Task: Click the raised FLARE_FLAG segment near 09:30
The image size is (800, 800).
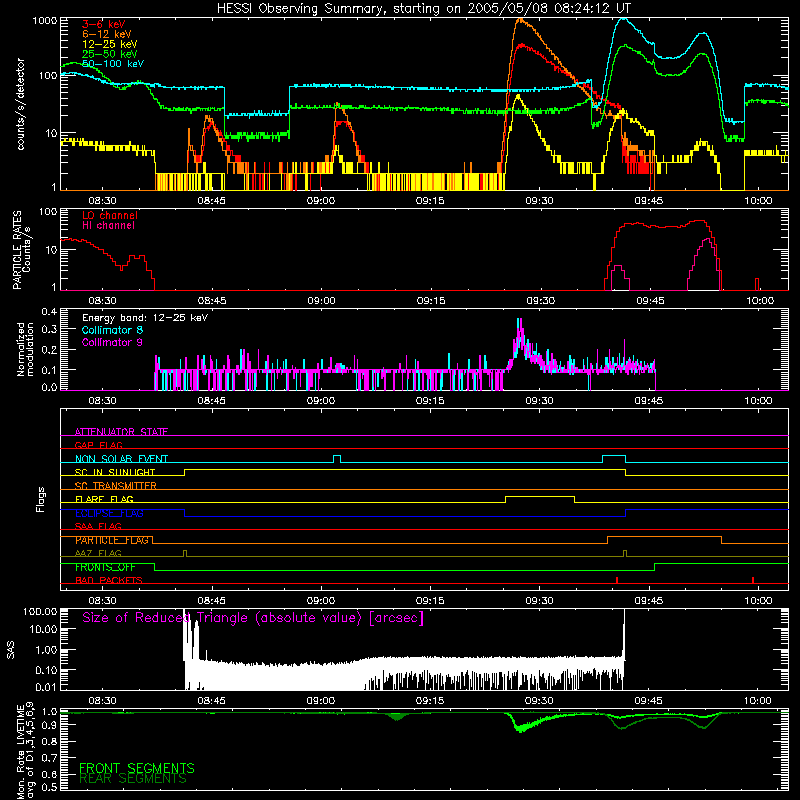Action: [x=540, y=496]
